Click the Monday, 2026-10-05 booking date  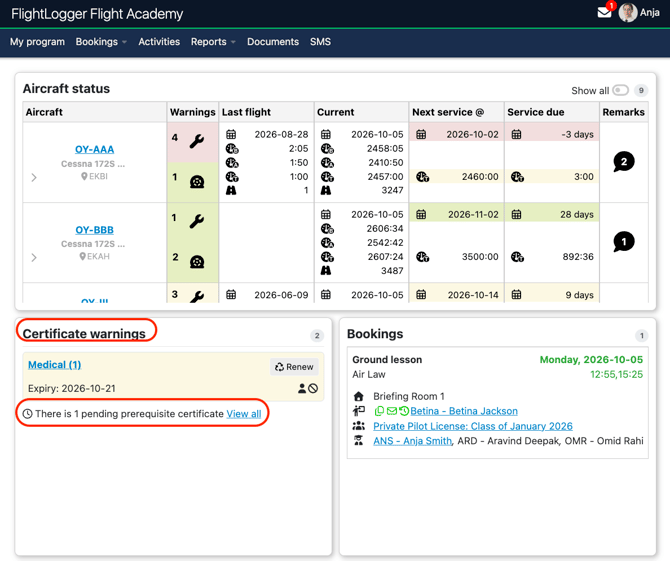(x=591, y=359)
